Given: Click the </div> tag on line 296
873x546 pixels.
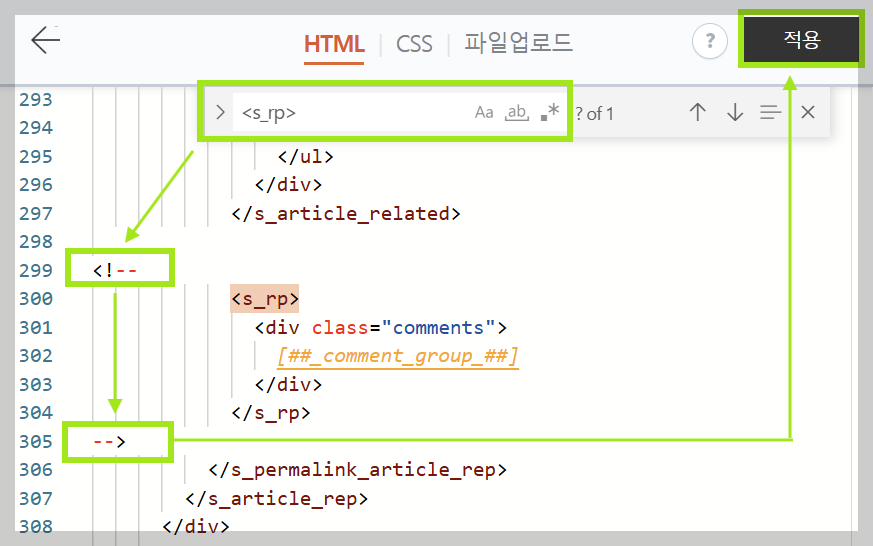Looking at the screenshot, I should pyautogui.click(x=288, y=185).
